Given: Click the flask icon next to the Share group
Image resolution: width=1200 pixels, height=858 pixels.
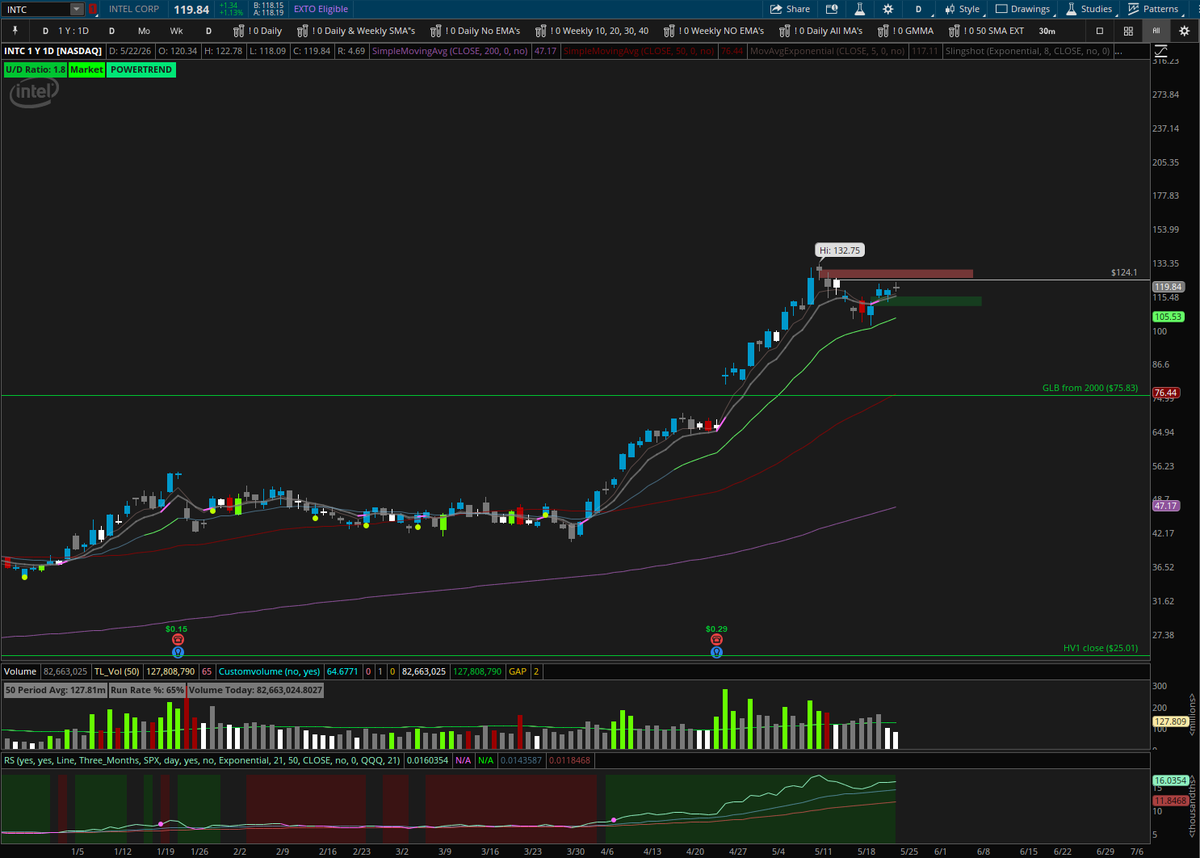Looking at the screenshot, I should [x=859, y=9].
